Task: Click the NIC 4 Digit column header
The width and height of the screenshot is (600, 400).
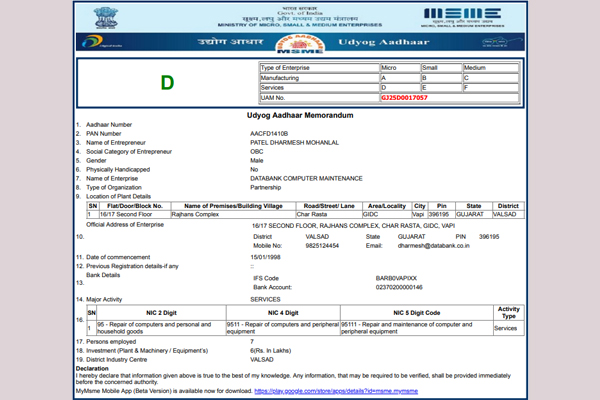Action: coord(283,313)
